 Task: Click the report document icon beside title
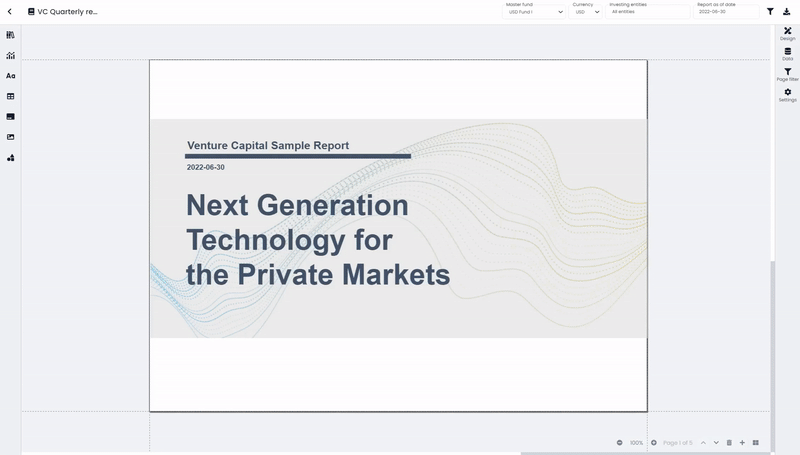[31, 11]
